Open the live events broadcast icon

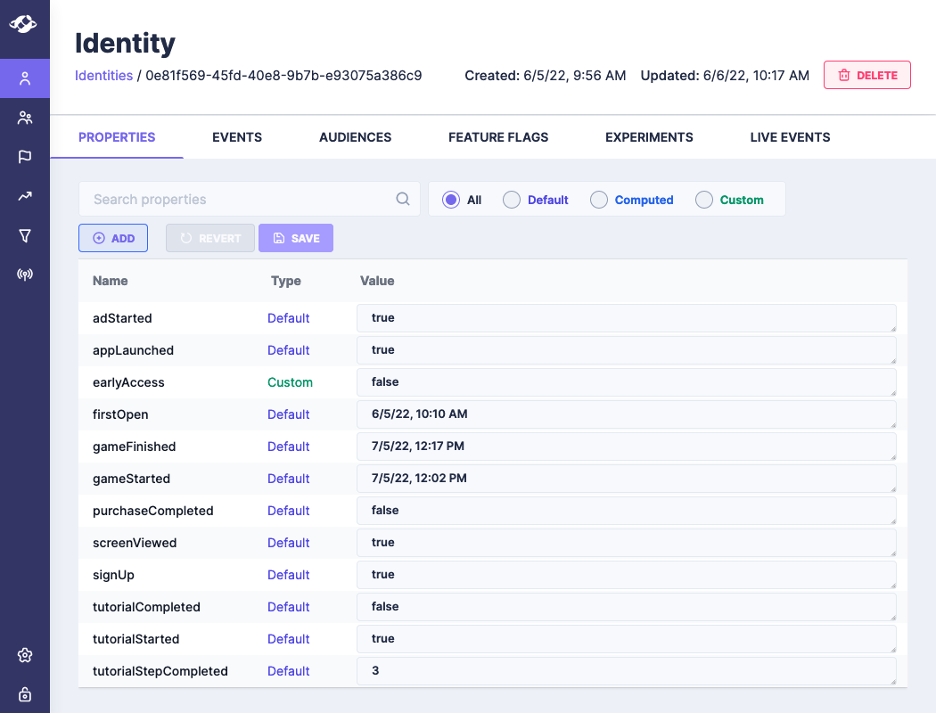tap(25, 274)
